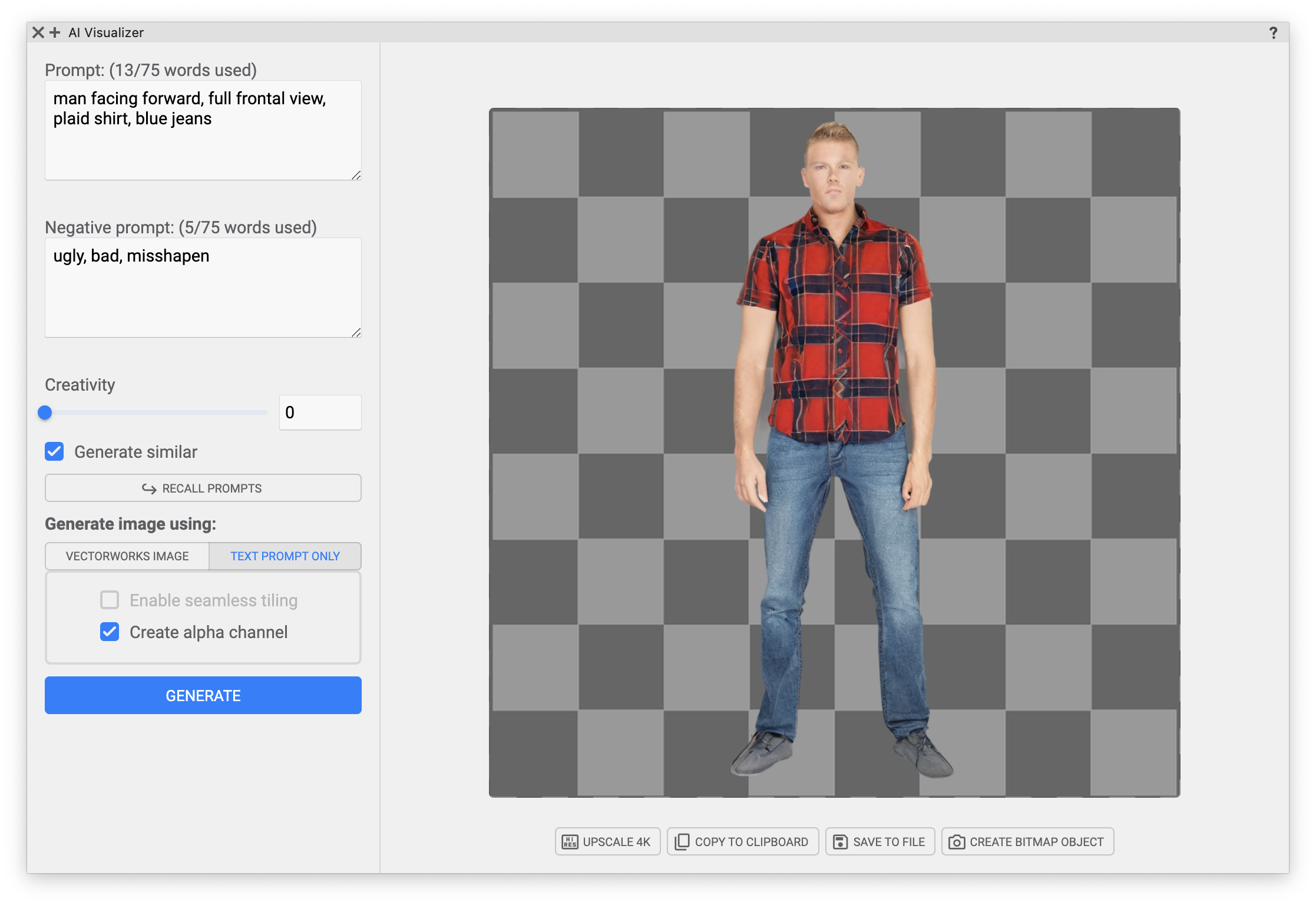The image size is (1316, 905).
Task: Disable the Create alpha channel checkbox
Action: point(110,632)
